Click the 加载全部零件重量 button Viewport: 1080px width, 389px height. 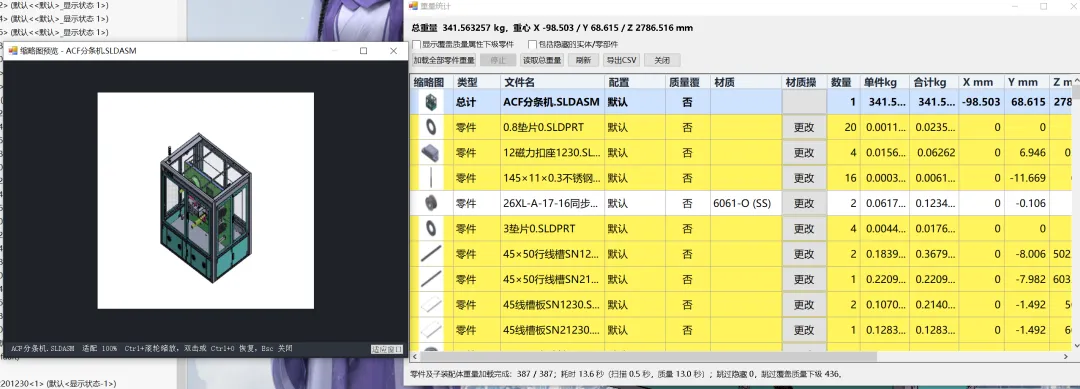[x=444, y=60]
